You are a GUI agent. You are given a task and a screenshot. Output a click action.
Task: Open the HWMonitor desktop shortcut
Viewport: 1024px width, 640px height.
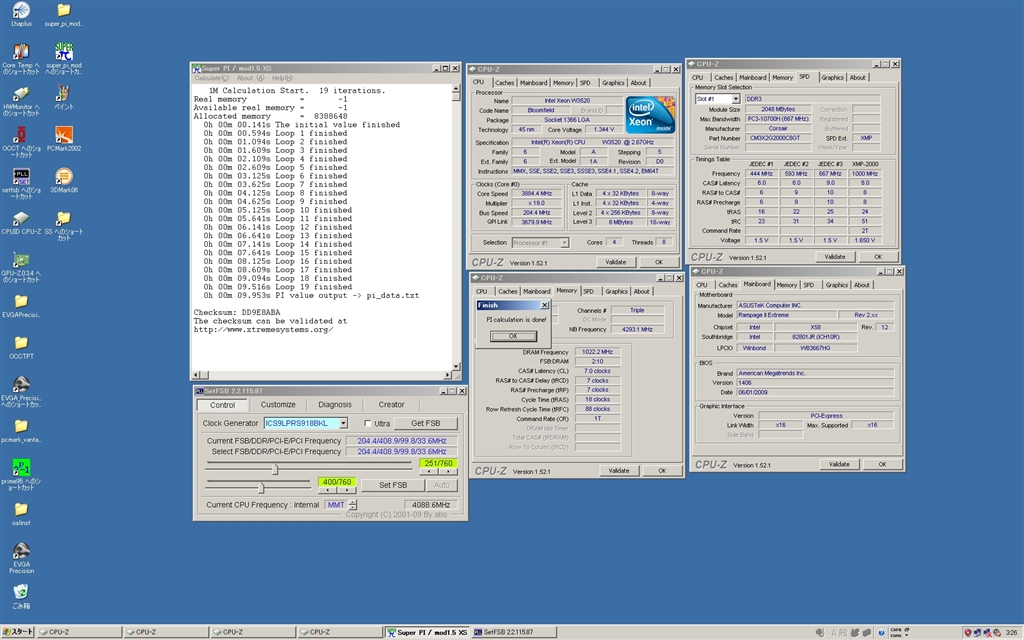pos(21,93)
